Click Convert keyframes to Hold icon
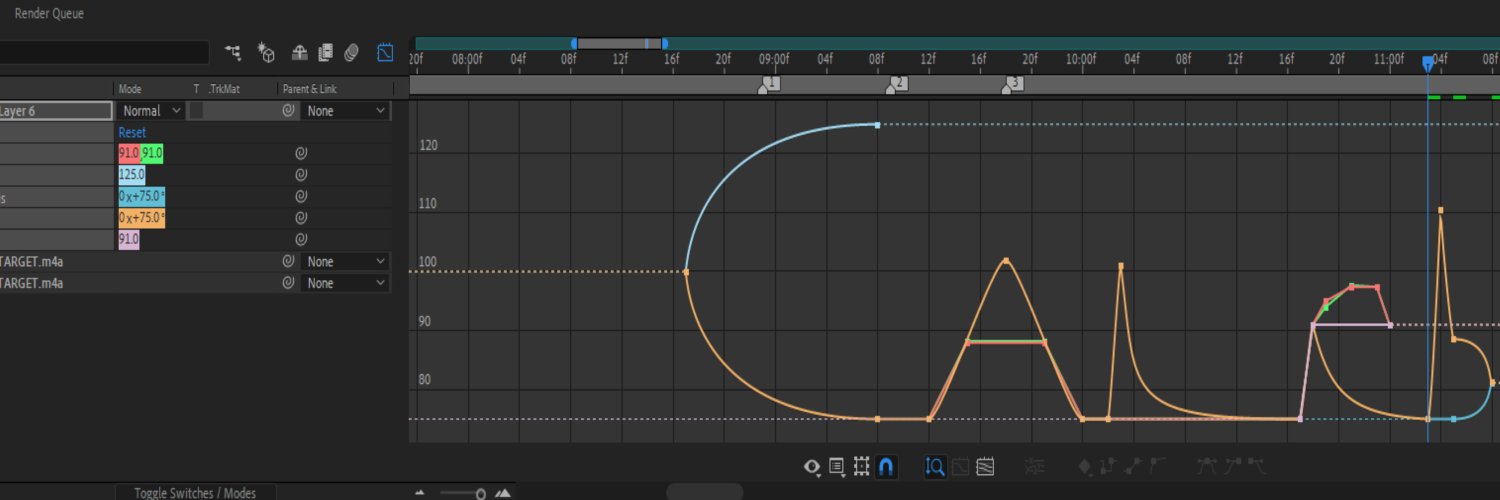Screen dimensions: 1500x500 [1108, 465]
